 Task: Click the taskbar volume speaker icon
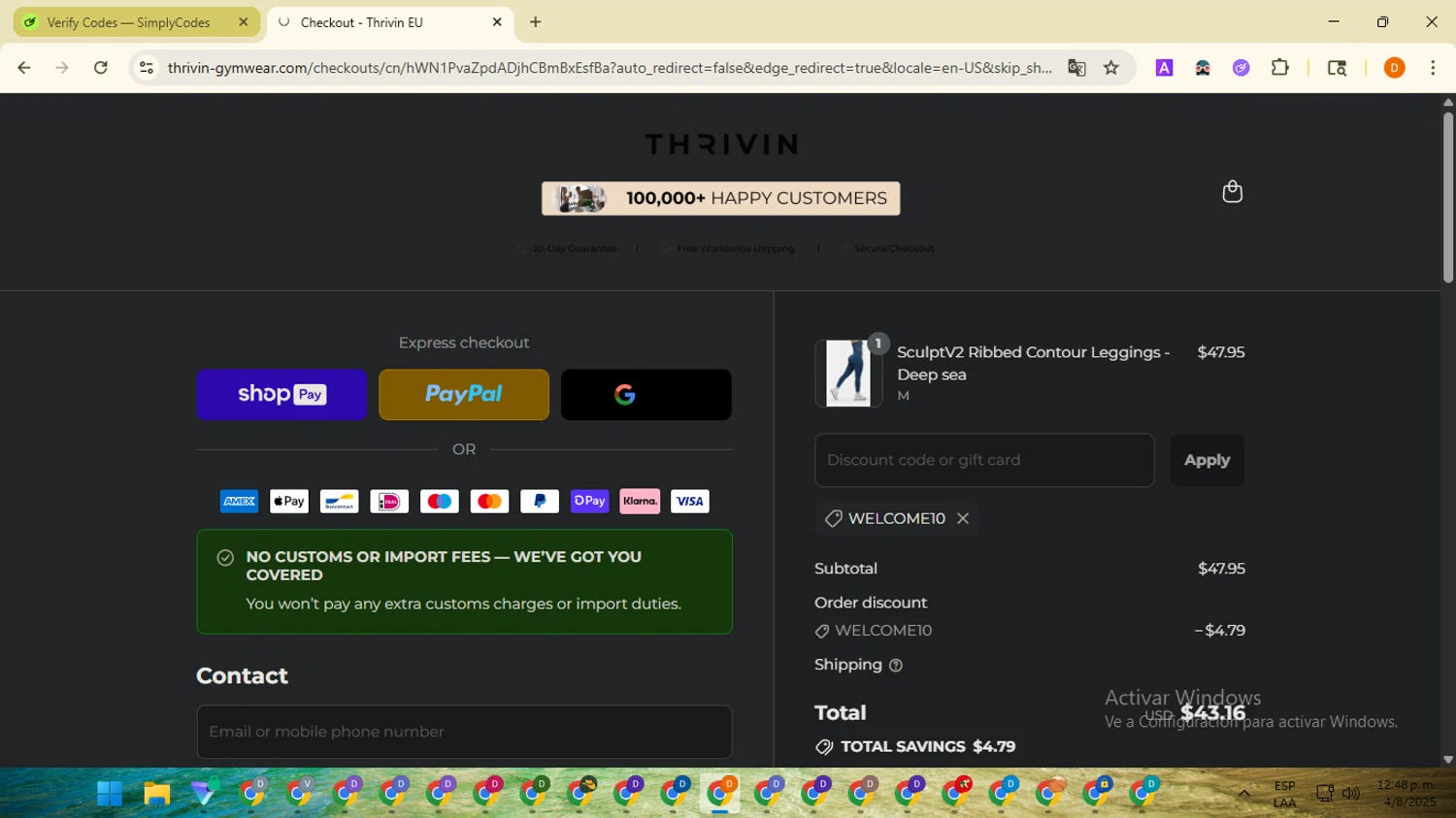click(1351, 794)
